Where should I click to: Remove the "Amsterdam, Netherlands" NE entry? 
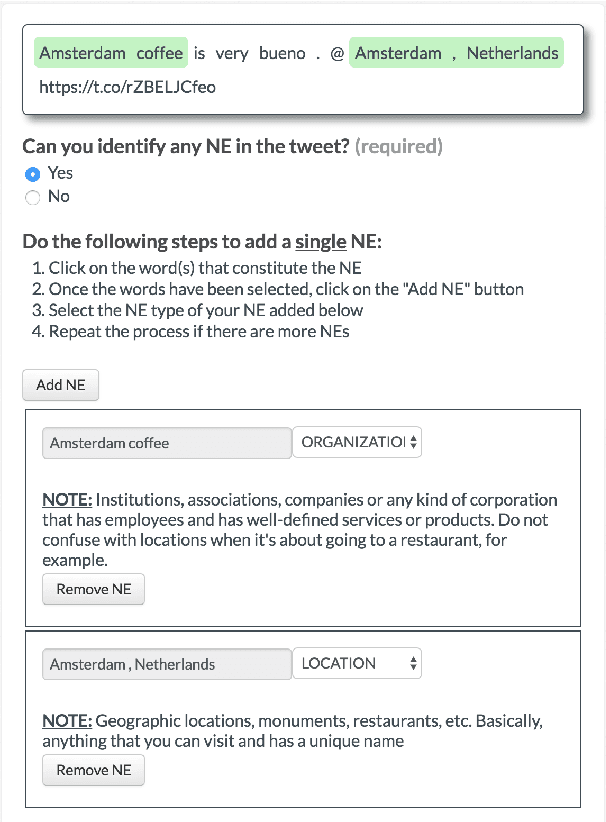[94, 770]
